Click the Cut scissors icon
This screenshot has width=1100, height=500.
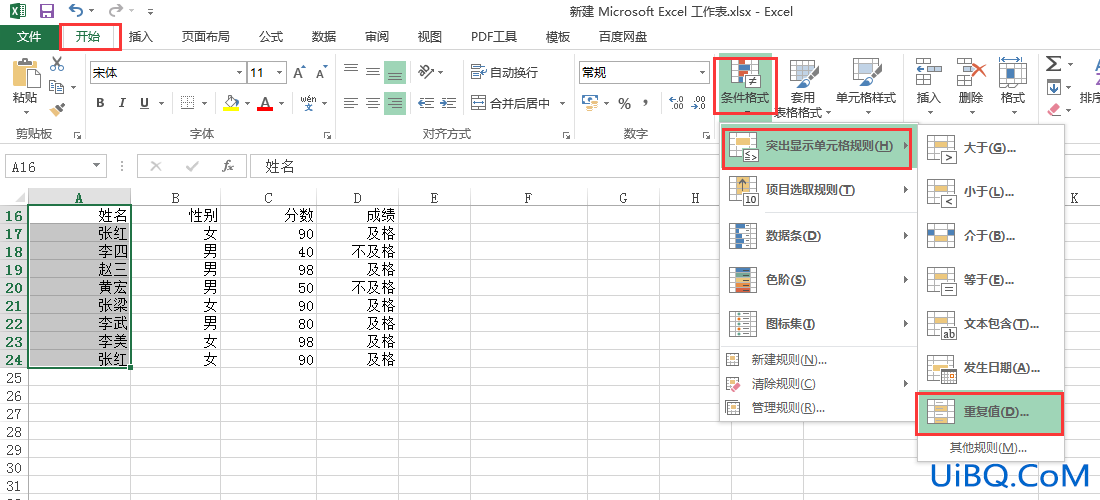(57, 64)
